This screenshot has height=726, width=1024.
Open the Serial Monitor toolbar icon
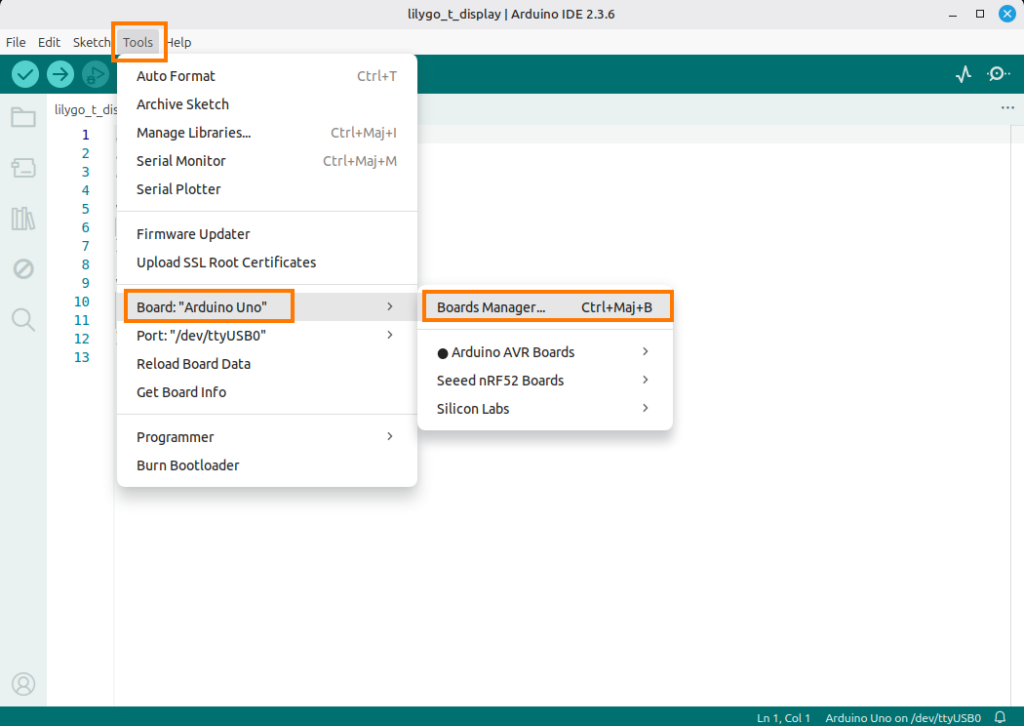998,74
